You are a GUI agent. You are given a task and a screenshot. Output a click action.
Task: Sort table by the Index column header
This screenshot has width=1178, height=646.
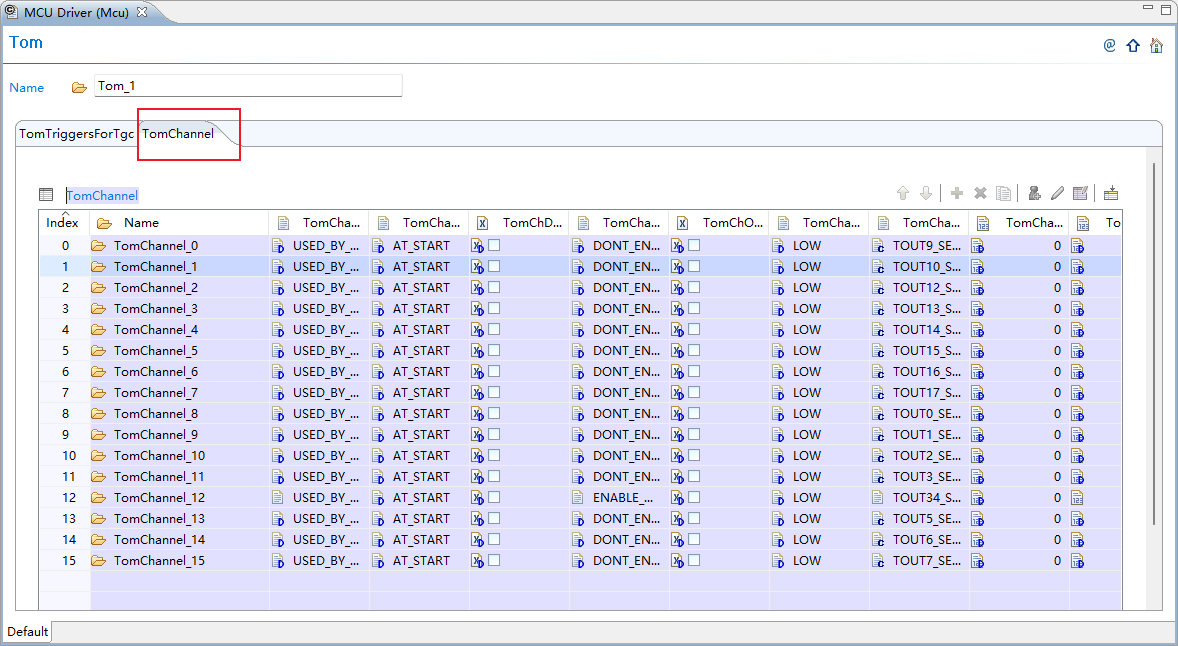62,222
